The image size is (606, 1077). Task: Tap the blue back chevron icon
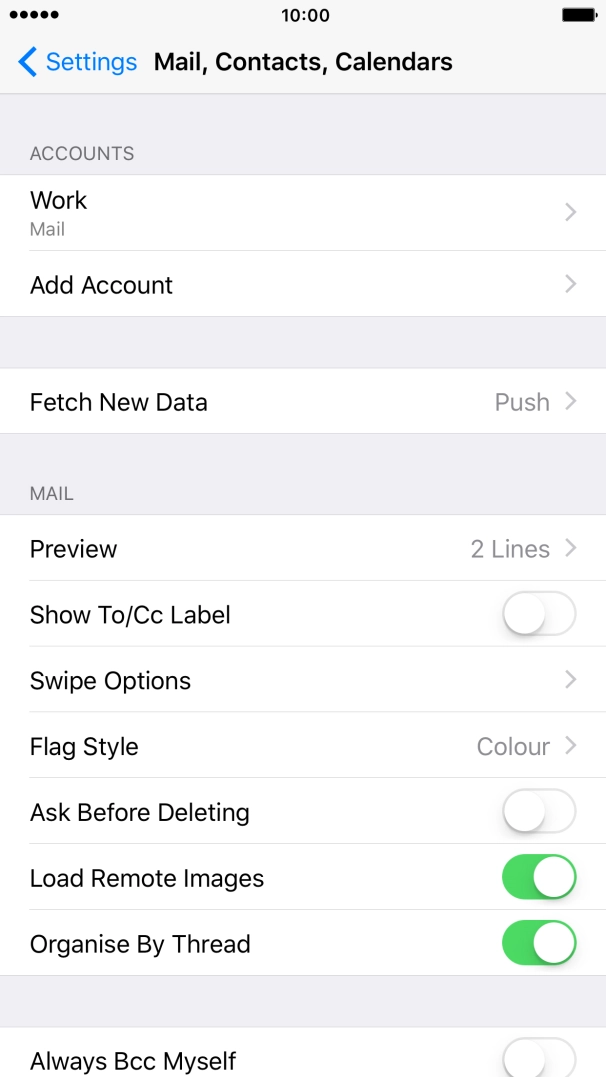pos(27,62)
